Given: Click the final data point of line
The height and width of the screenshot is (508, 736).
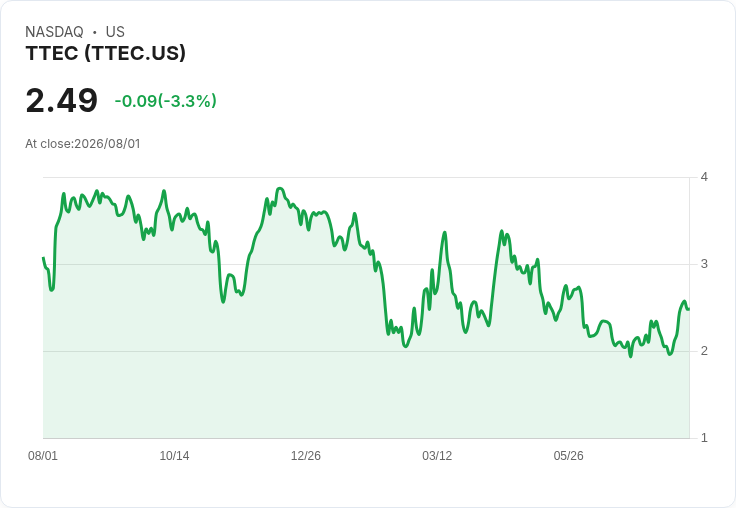Looking at the screenshot, I should pos(689,309).
